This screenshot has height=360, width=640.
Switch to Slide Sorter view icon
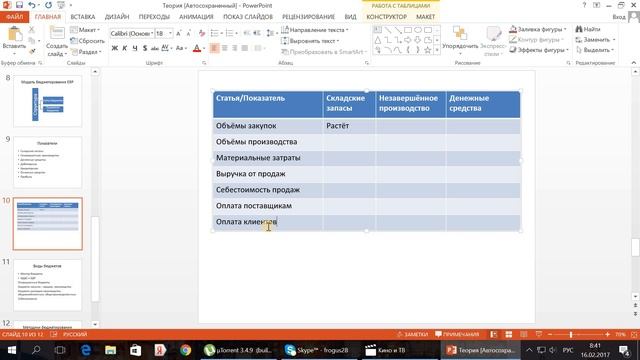pos(509,334)
